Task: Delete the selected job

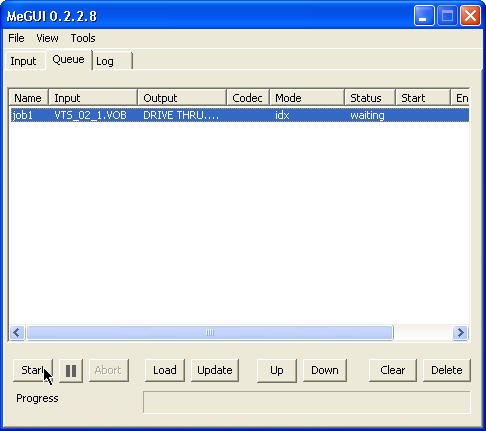Action: click(447, 370)
